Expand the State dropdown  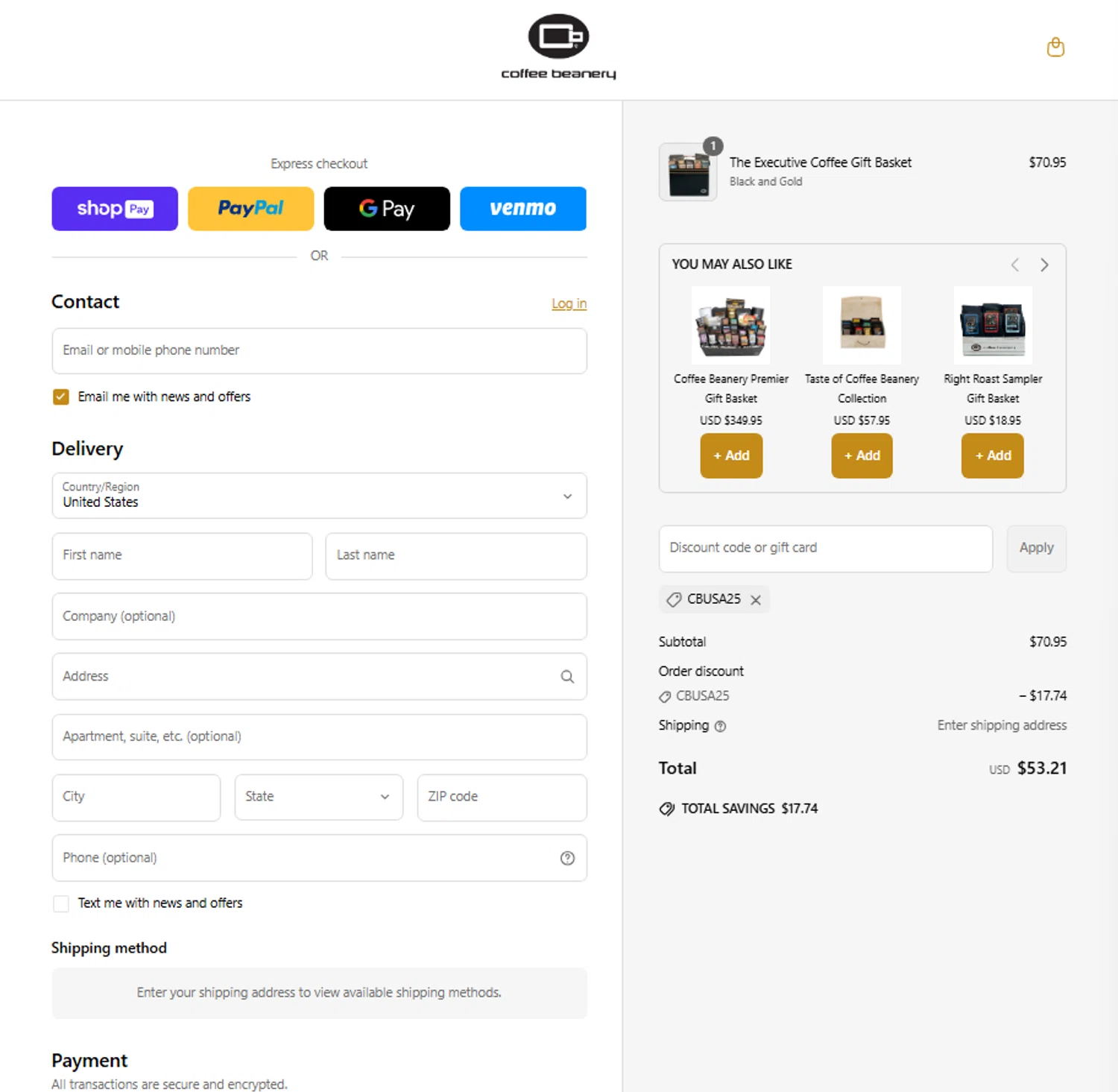(x=319, y=798)
